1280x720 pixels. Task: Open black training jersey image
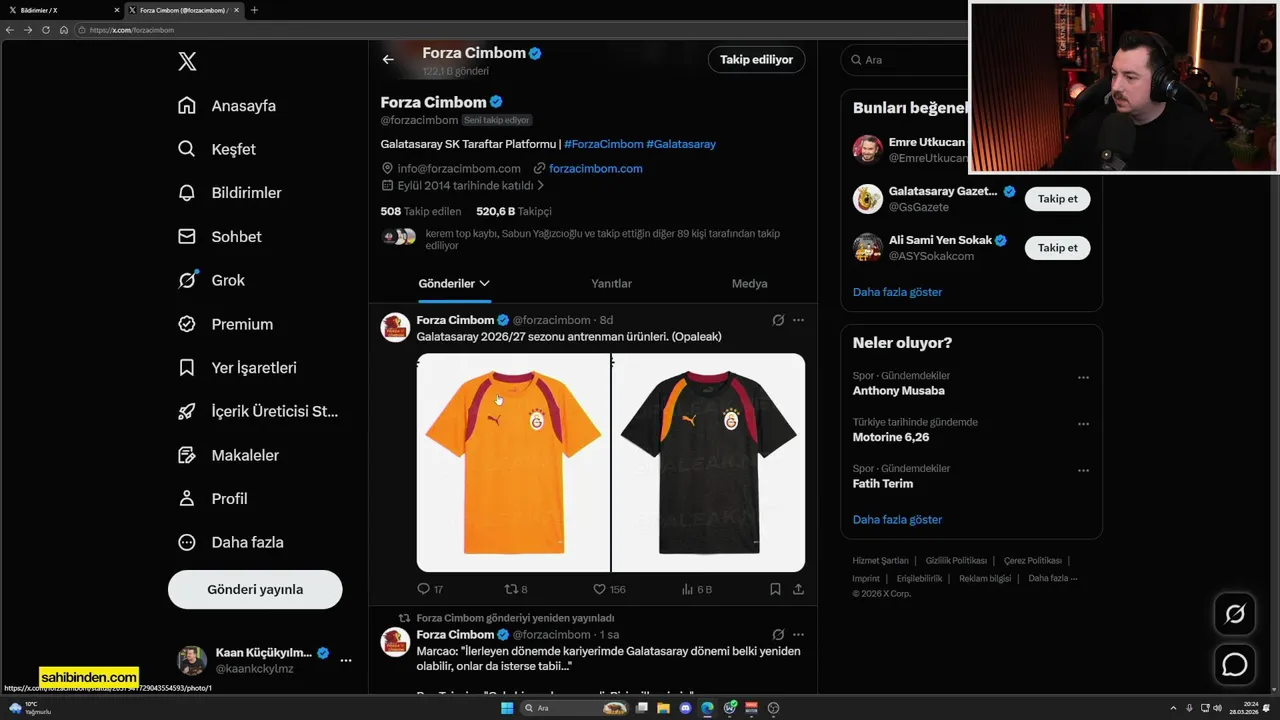(708, 462)
